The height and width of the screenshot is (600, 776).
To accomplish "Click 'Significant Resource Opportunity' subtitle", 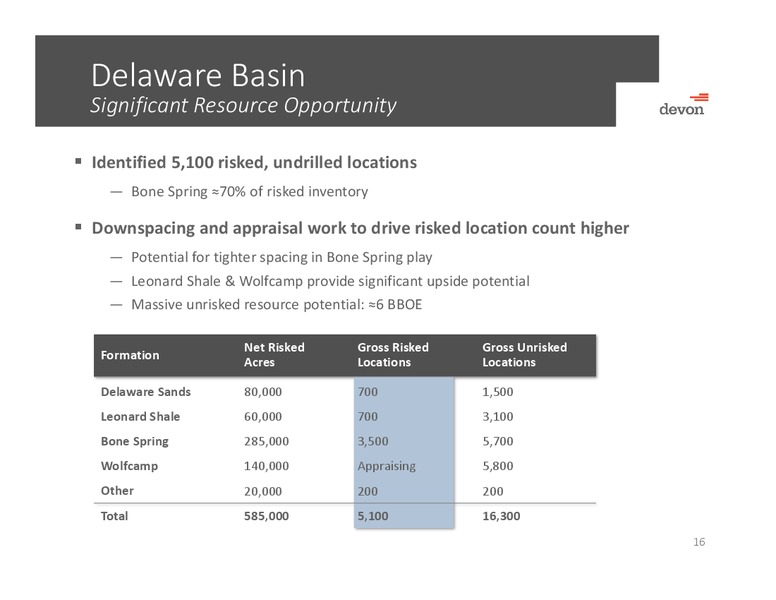I will pos(243,105).
